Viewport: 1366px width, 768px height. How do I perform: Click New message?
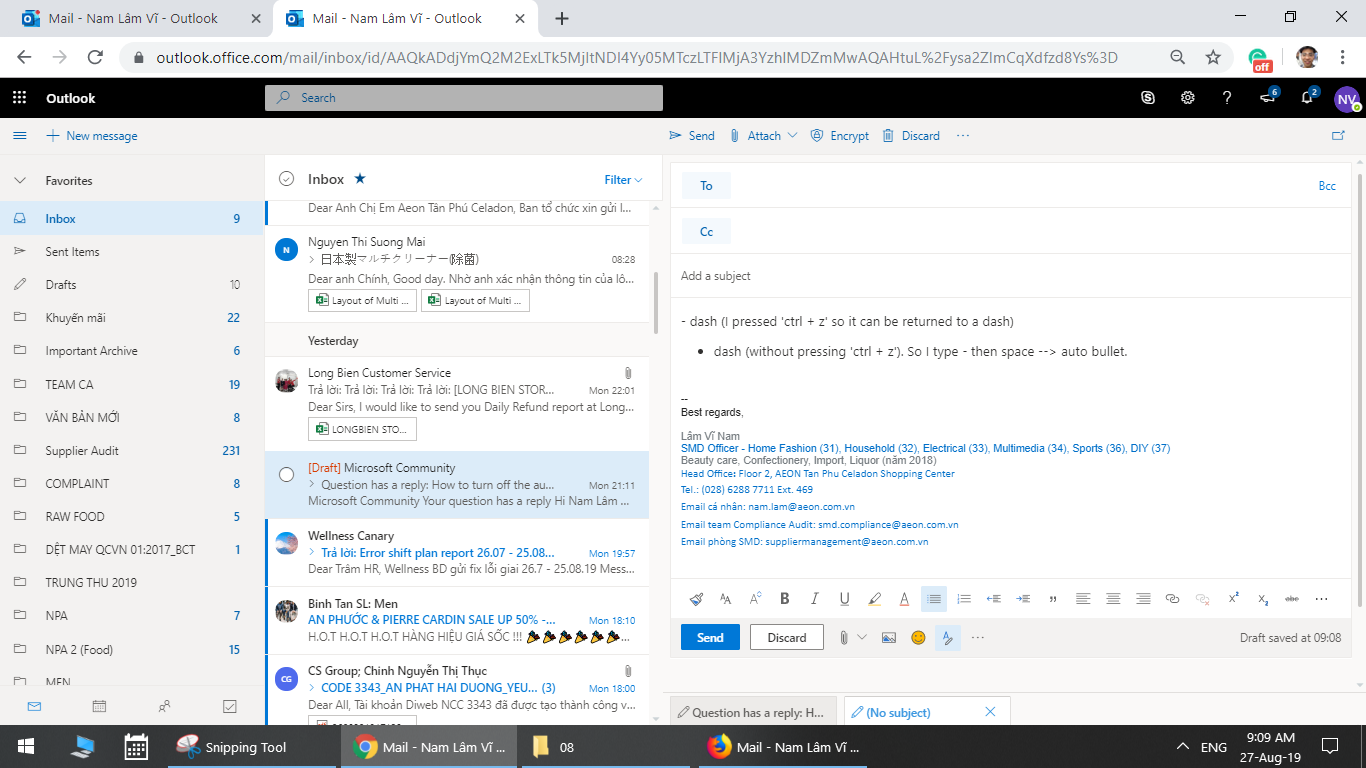click(x=92, y=136)
